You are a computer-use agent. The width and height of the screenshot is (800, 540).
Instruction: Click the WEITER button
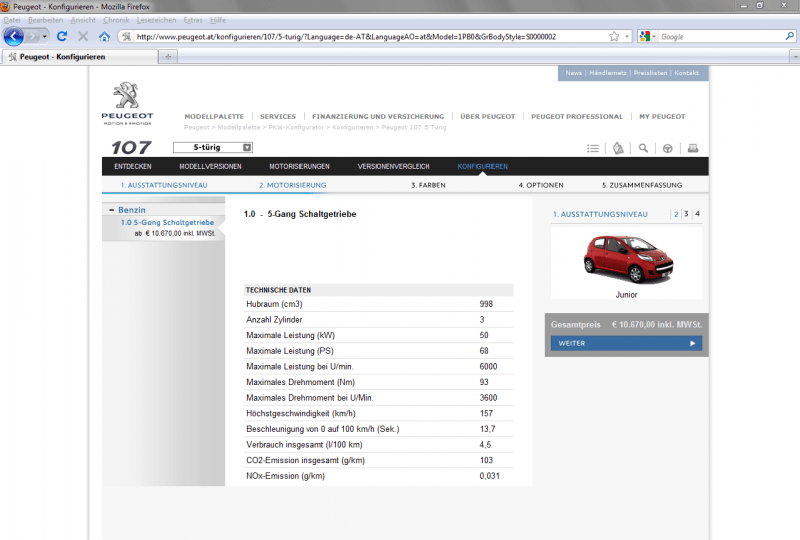(627, 343)
